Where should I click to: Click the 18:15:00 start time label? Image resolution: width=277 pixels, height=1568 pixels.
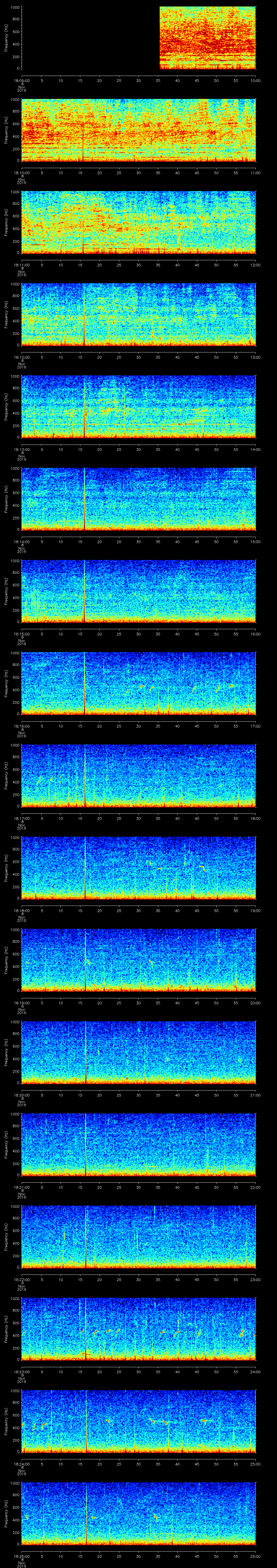coord(21,634)
